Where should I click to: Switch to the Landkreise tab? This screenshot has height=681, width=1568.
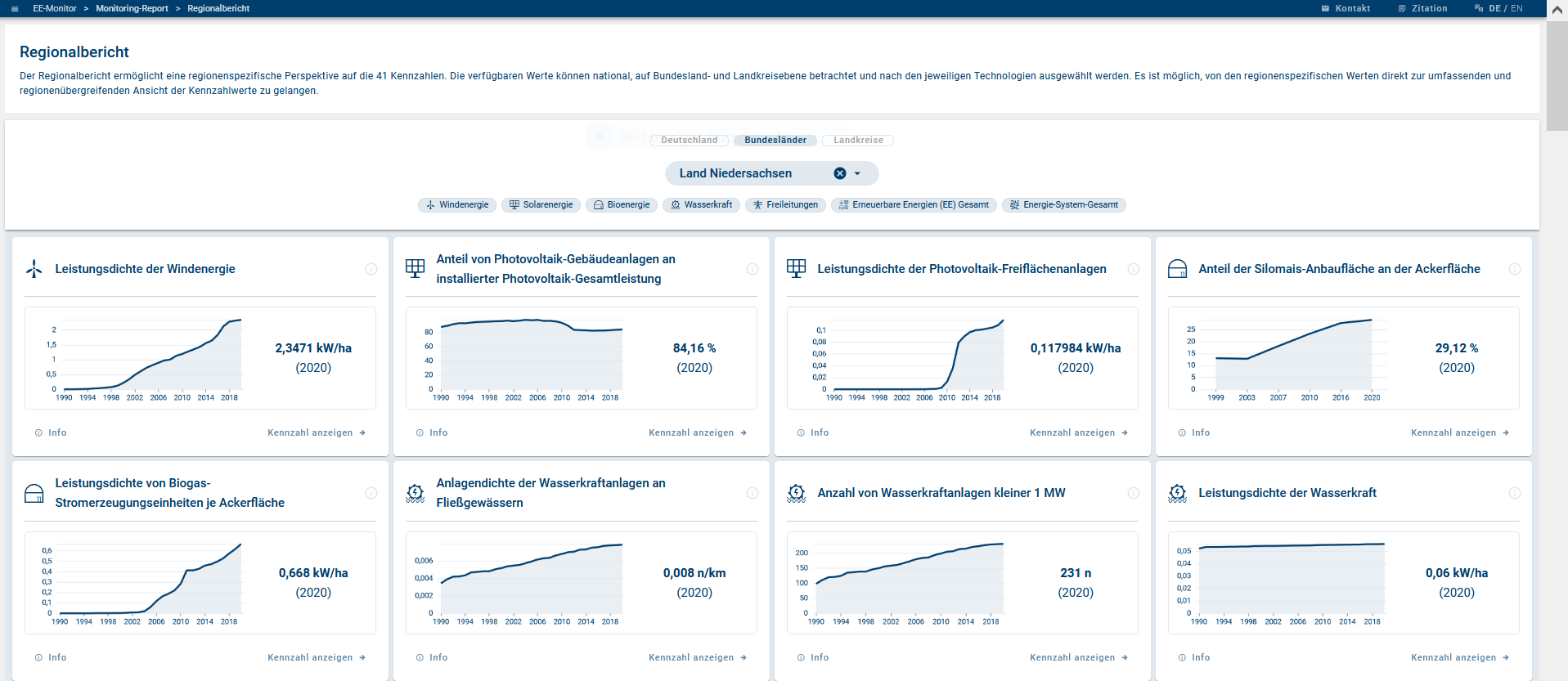coord(857,141)
